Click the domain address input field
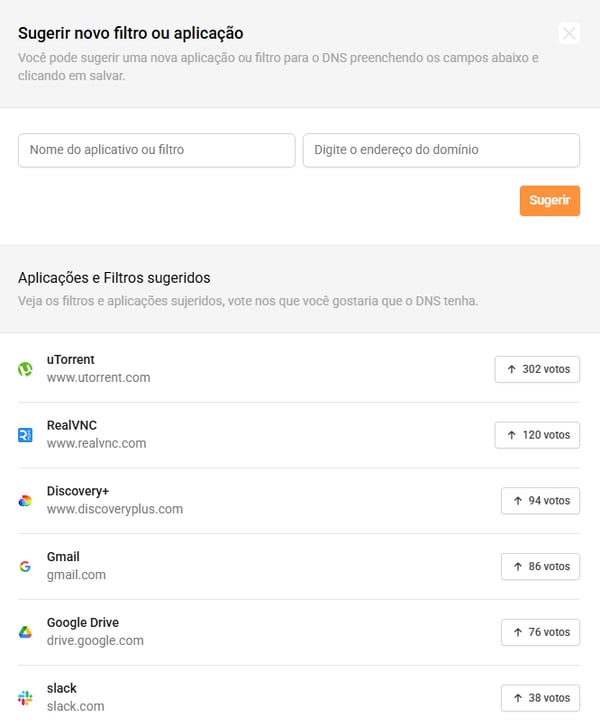This screenshot has height=726, width=600. (x=441, y=150)
